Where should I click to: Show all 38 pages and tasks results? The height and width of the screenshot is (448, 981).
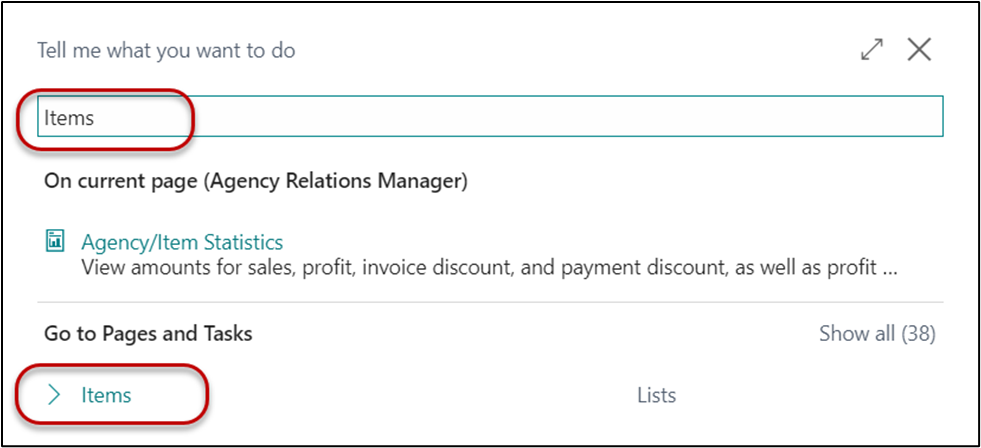[877, 333]
